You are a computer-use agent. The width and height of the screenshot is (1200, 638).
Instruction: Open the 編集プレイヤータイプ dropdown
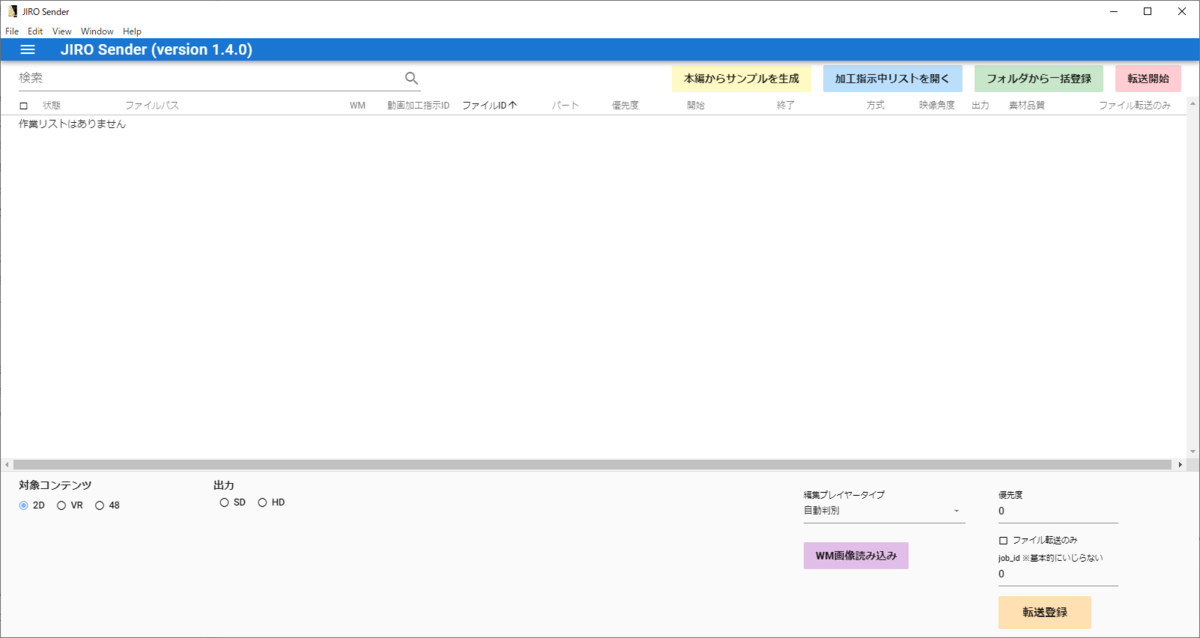point(884,510)
